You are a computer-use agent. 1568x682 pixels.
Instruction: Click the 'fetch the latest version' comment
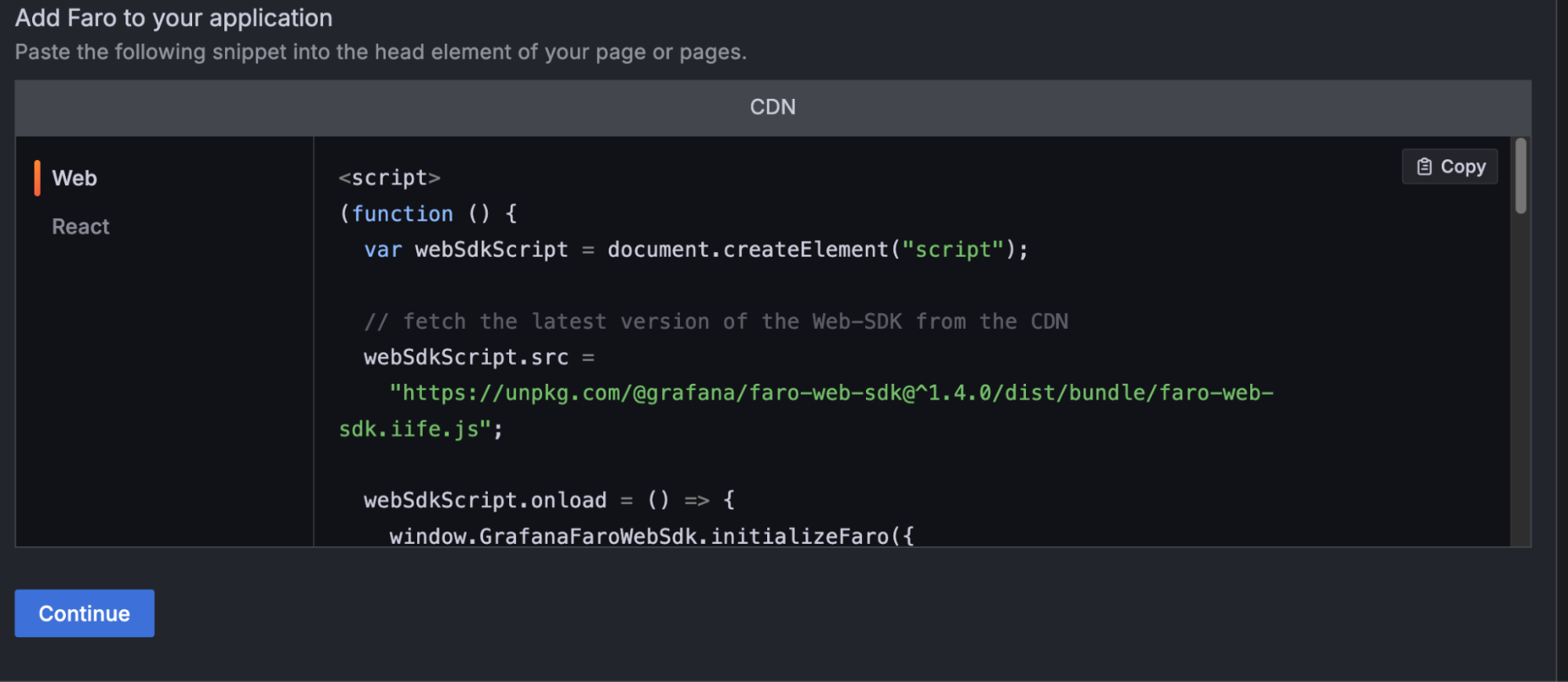[x=715, y=322]
